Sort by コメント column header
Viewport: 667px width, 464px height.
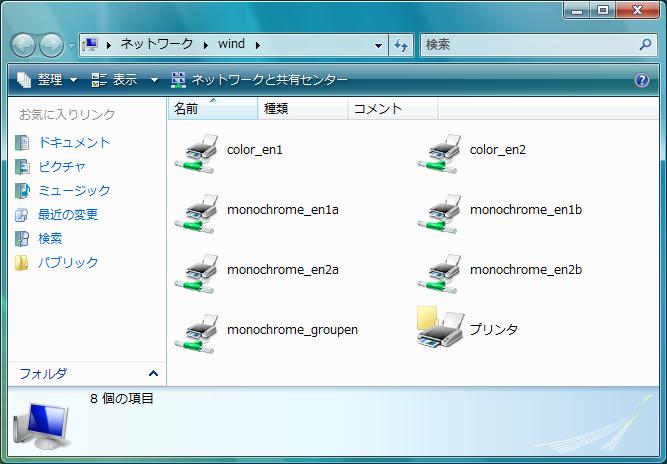click(x=393, y=109)
